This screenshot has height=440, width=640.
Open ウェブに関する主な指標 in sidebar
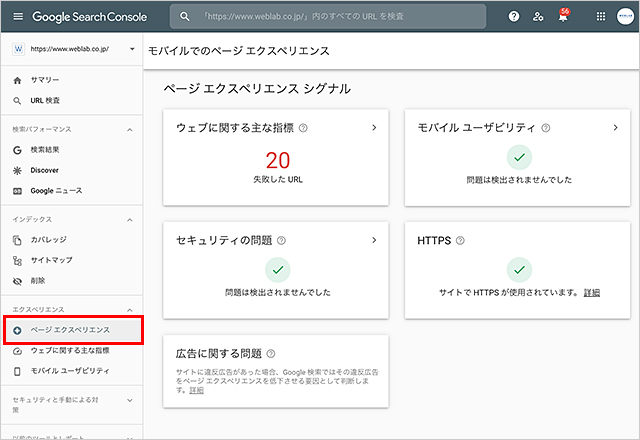pyautogui.click(x=70, y=351)
